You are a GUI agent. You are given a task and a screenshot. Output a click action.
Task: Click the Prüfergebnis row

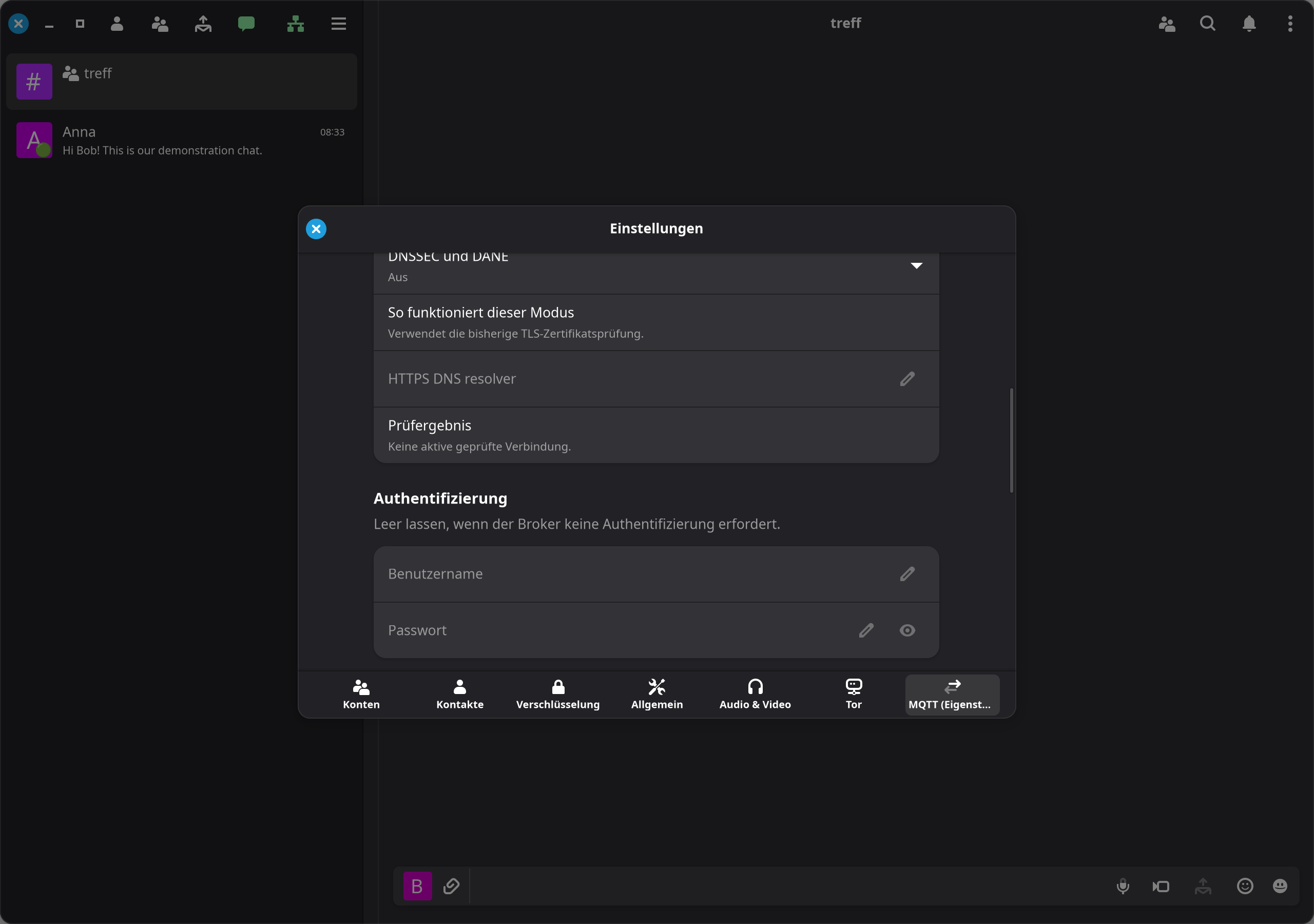656,435
